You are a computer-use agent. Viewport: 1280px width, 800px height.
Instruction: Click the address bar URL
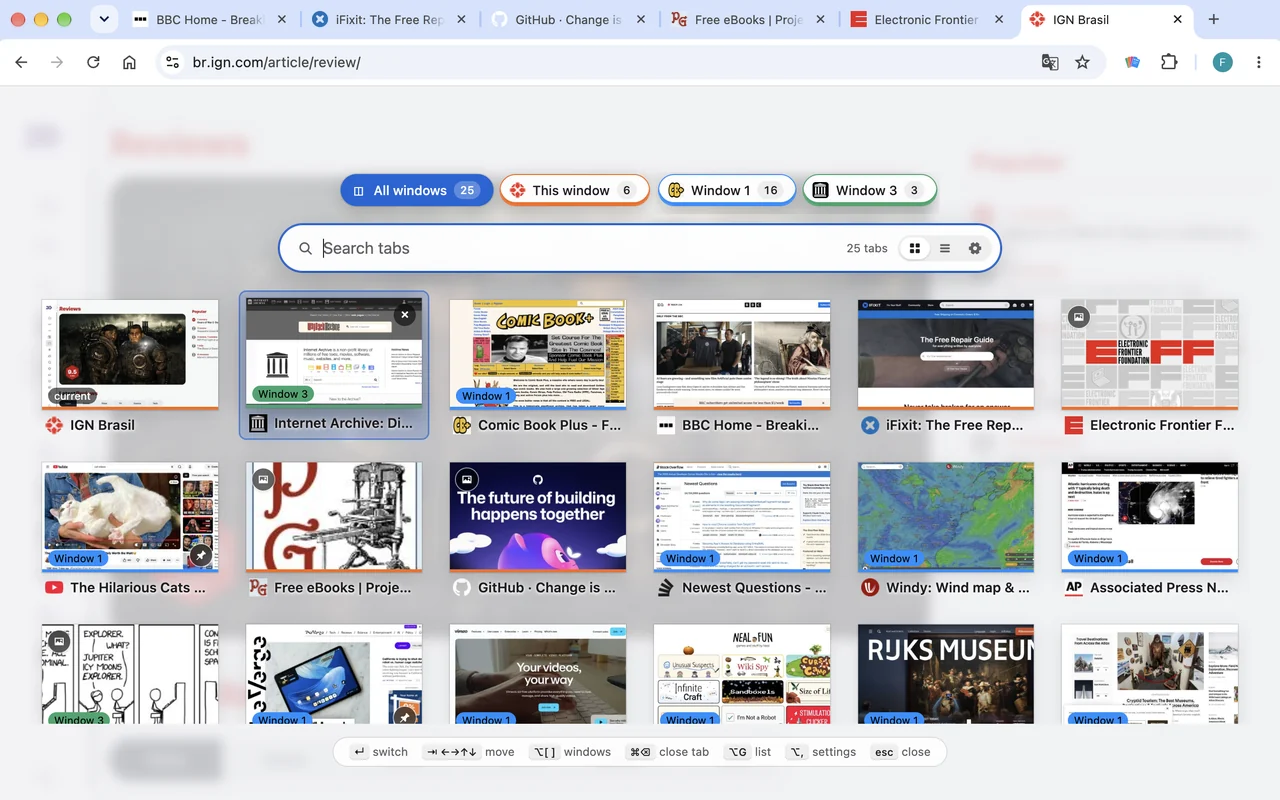(x=277, y=62)
